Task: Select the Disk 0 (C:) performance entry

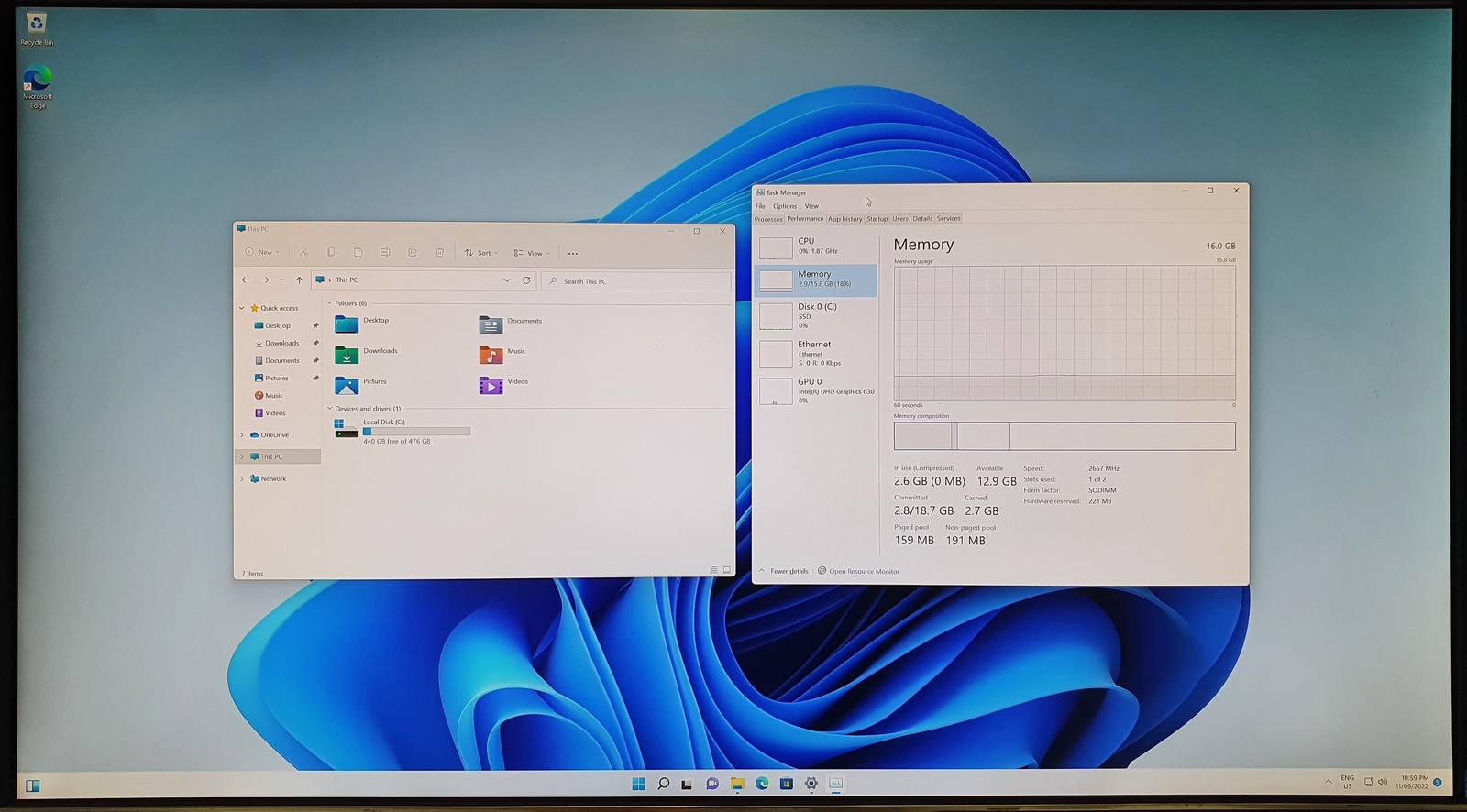Action: pos(815,316)
